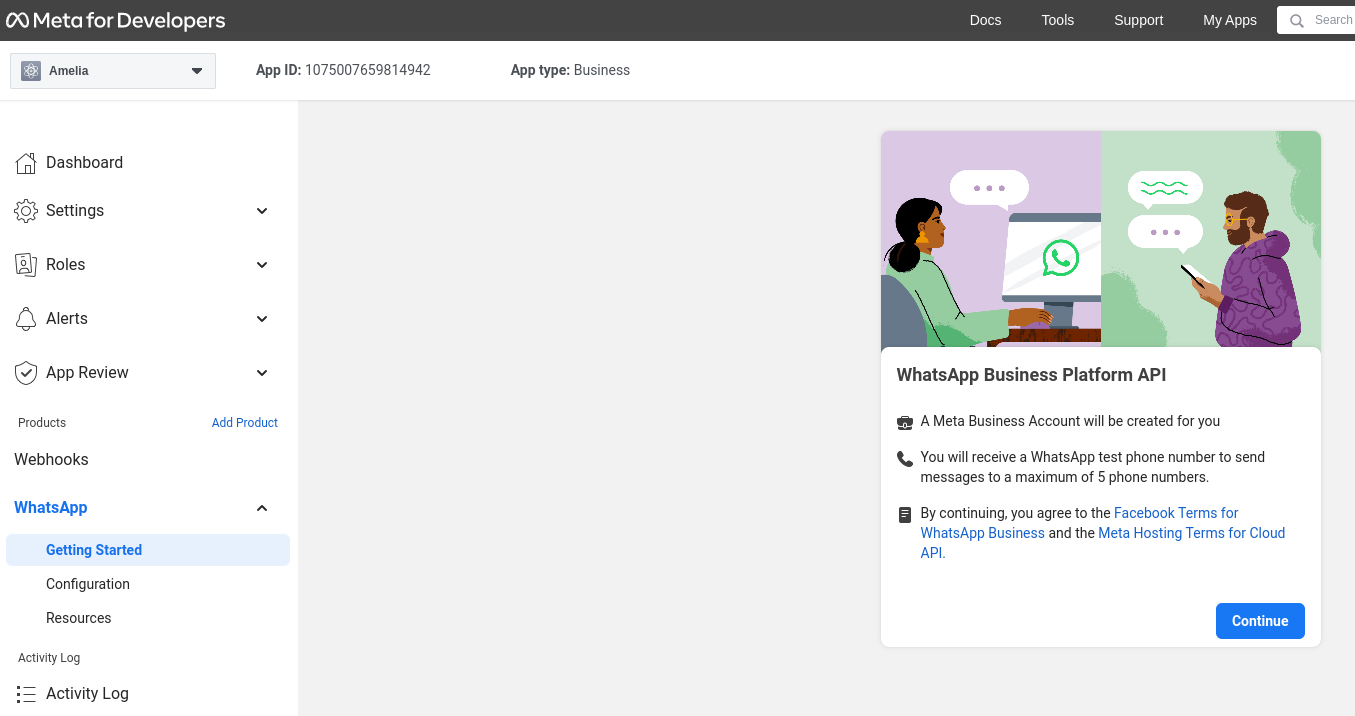This screenshot has width=1355, height=716.
Task: Open Docs in the top navigation
Action: (x=985, y=20)
